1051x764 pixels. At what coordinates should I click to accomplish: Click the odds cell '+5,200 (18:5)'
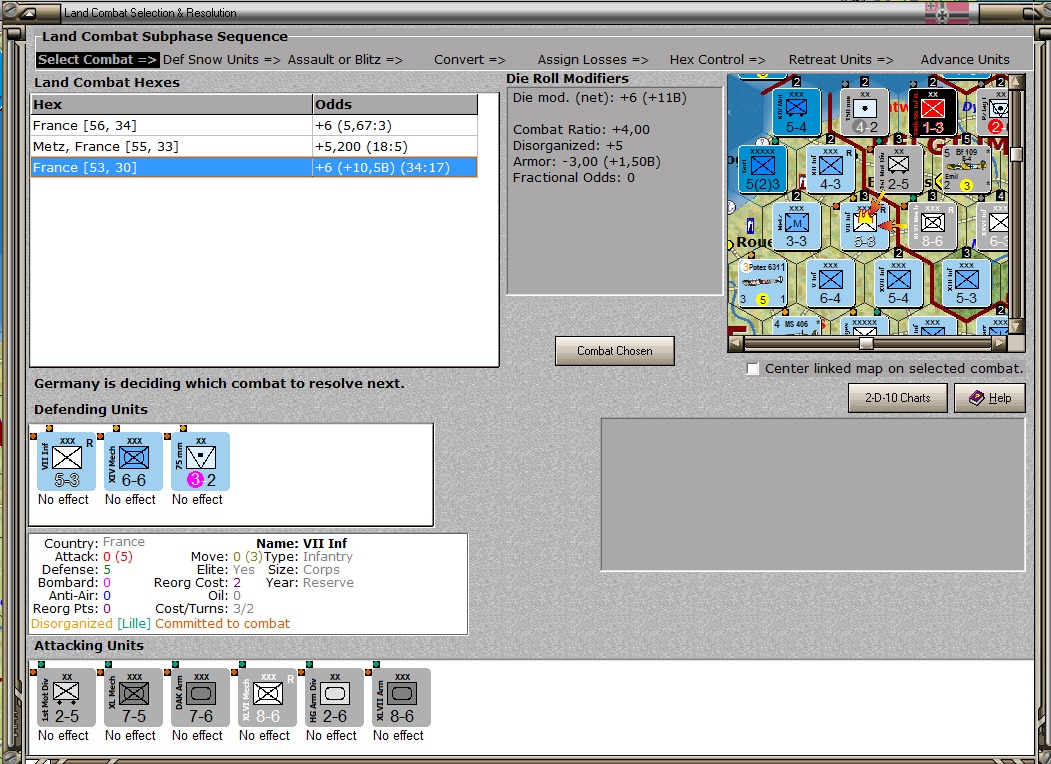[x=395, y=146]
